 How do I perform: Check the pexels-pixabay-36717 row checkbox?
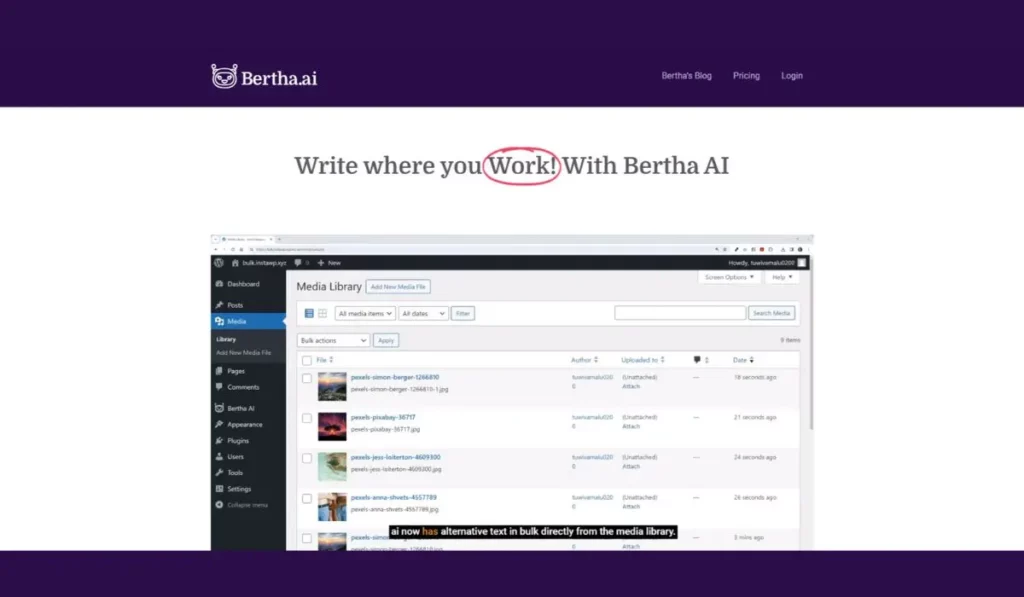[307, 418]
